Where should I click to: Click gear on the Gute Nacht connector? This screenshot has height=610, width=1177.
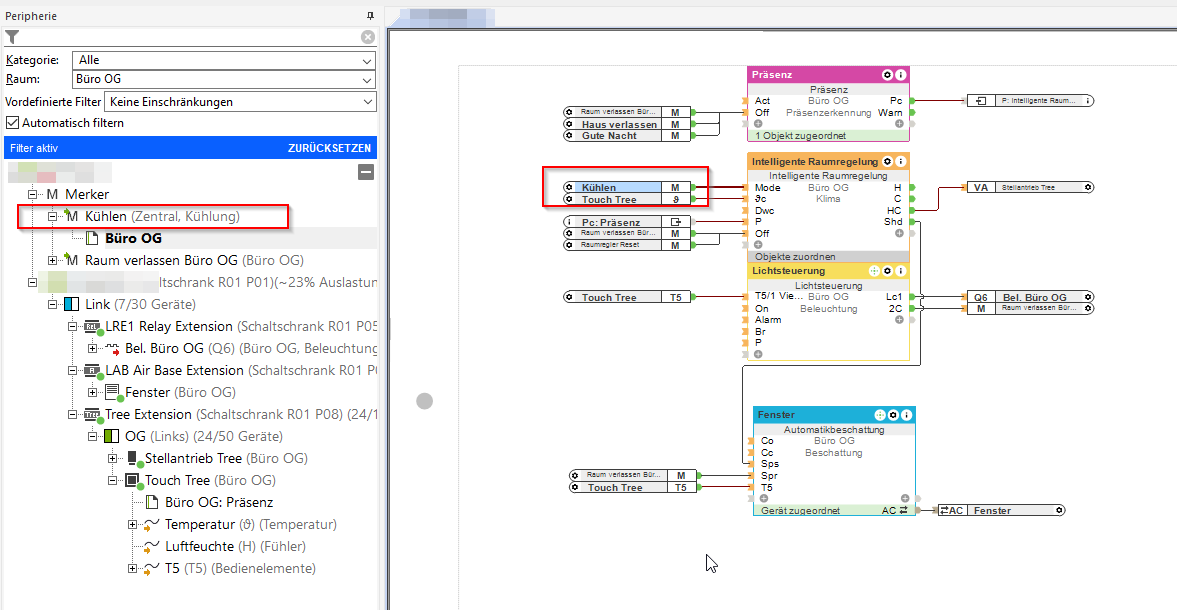pyautogui.click(x=570, y=136)
